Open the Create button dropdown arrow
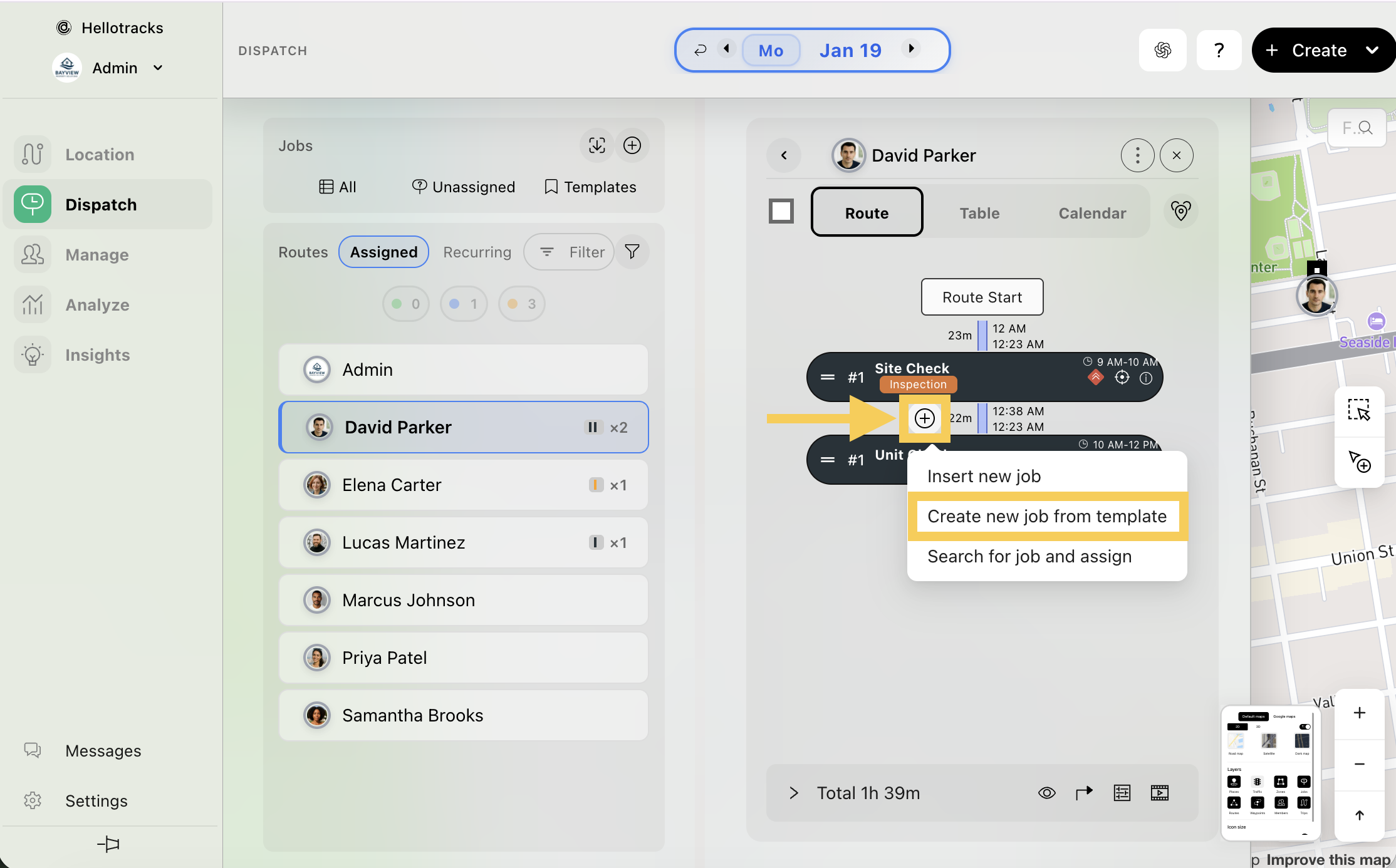The width and height of the screenshot is (1396, 868). (1372, 50)
